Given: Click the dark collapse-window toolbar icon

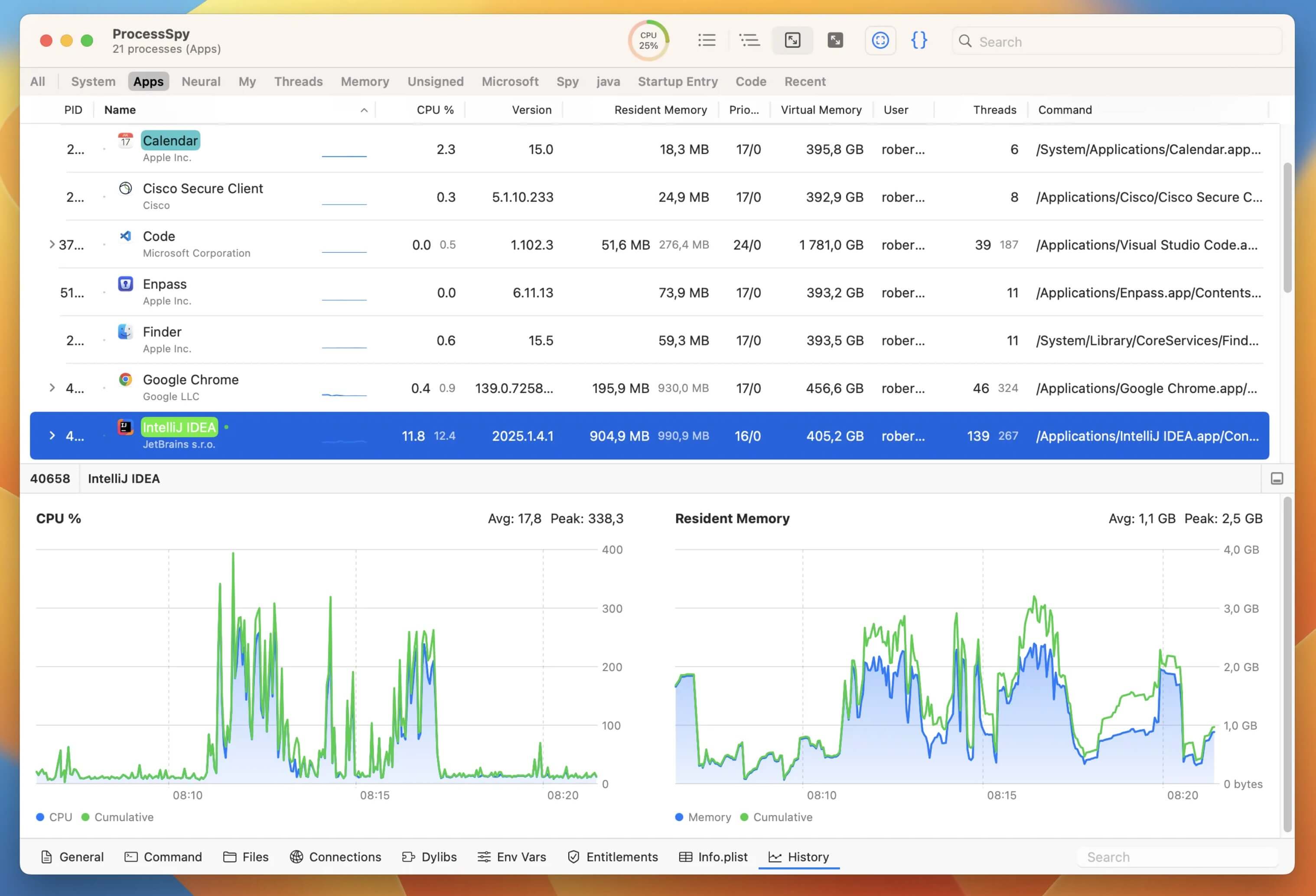Looking at the screenshot, I should (x=835, y=40).
